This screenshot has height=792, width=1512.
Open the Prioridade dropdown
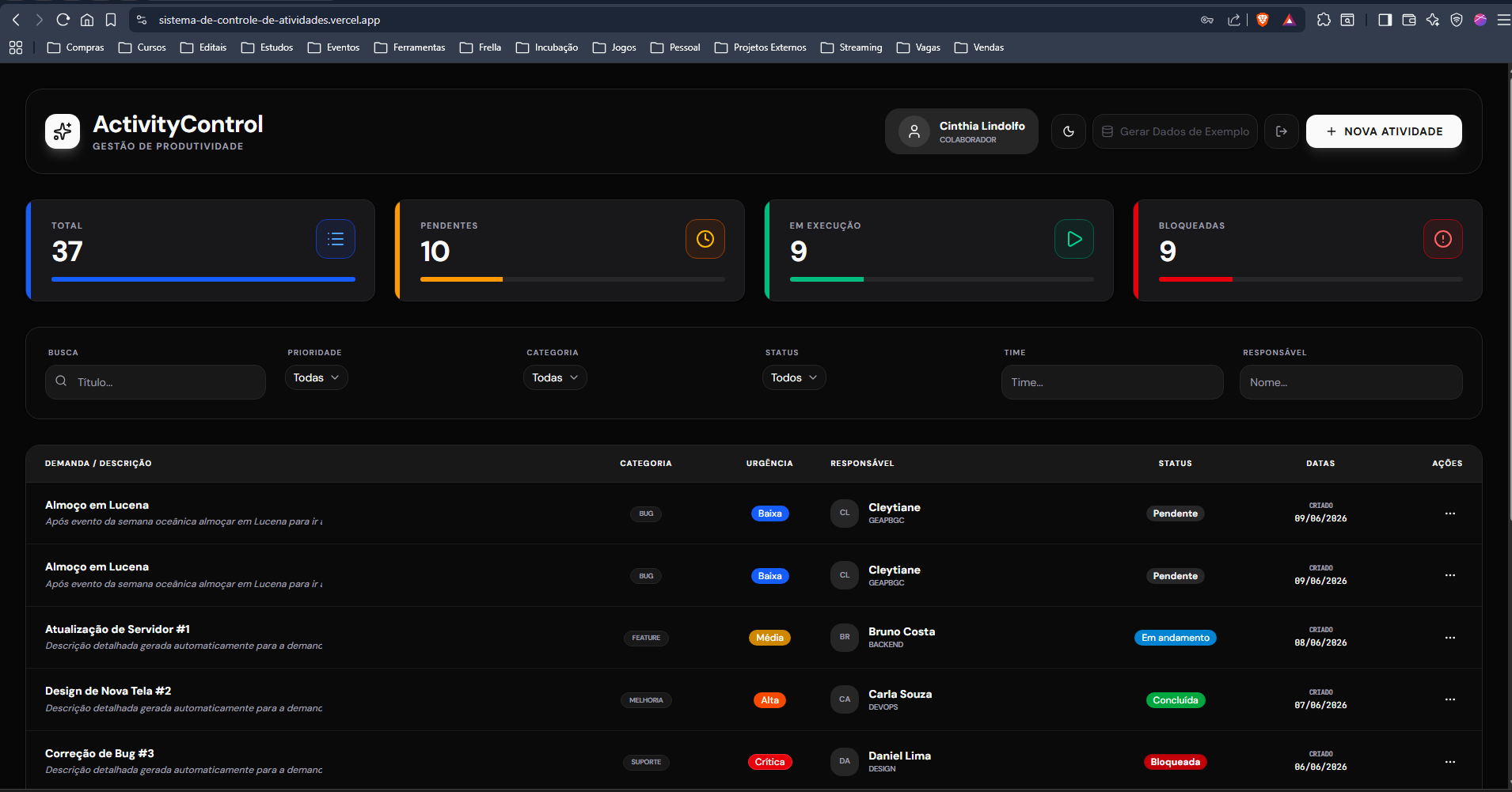(316, 377)
